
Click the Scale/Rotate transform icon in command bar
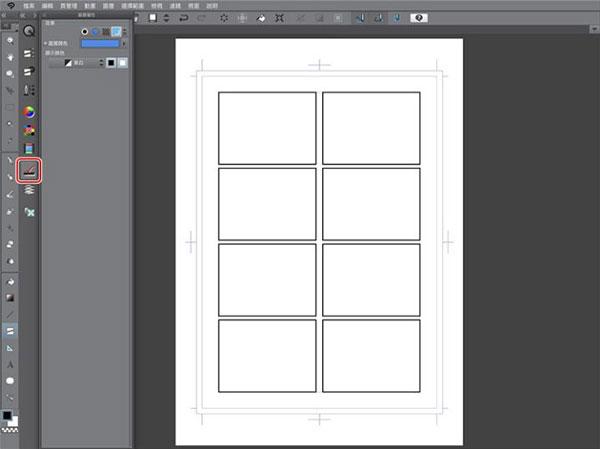(x=279, y=18)
